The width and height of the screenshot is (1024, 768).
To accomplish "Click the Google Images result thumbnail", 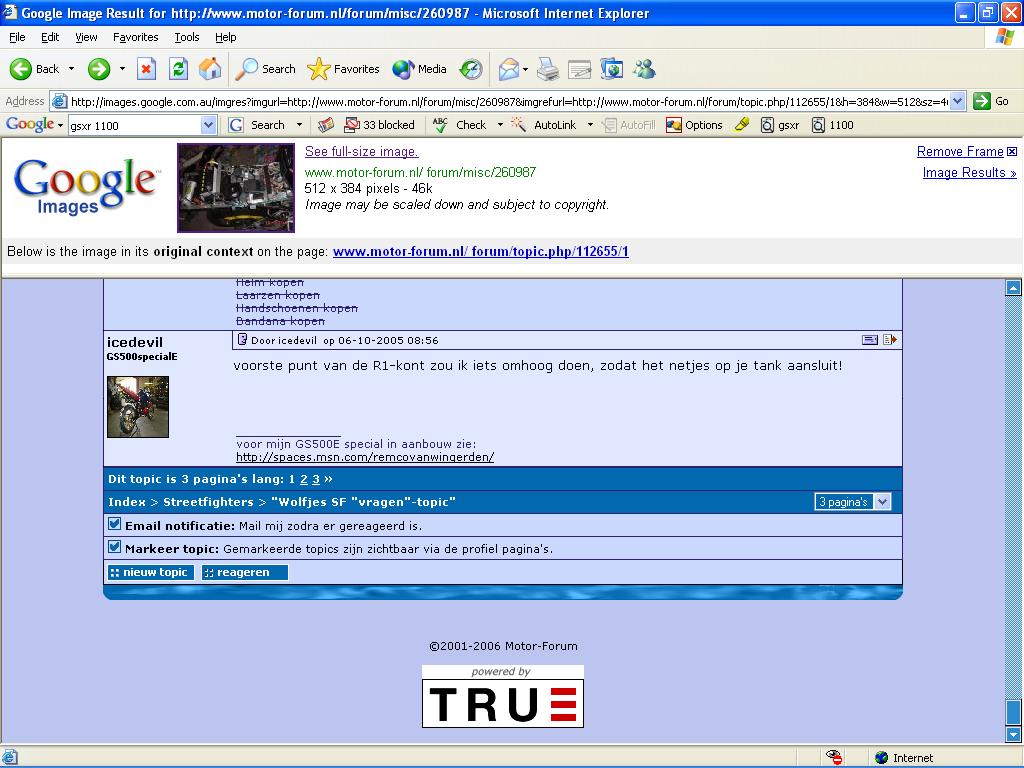I will 236,187.
